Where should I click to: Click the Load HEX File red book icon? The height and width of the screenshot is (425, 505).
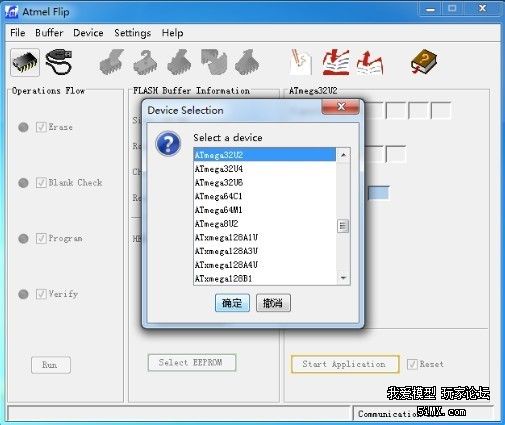click(336, 62)
